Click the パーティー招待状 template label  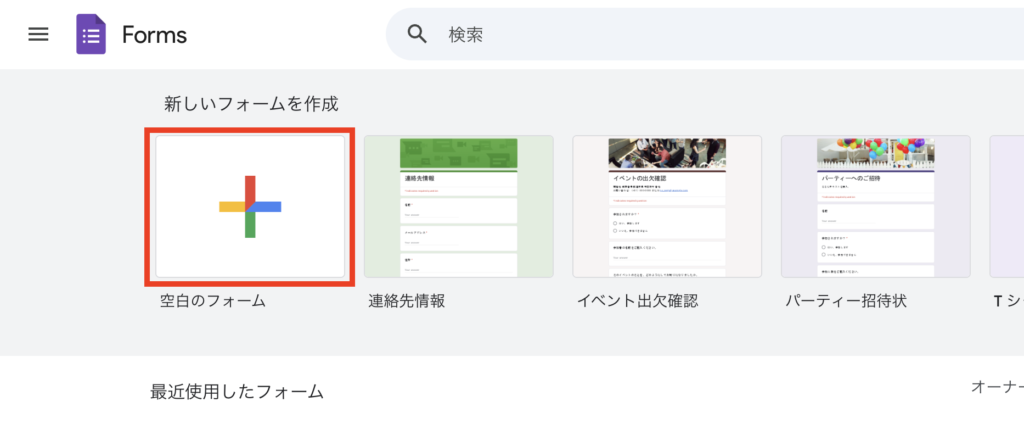(x=845, y=300)
